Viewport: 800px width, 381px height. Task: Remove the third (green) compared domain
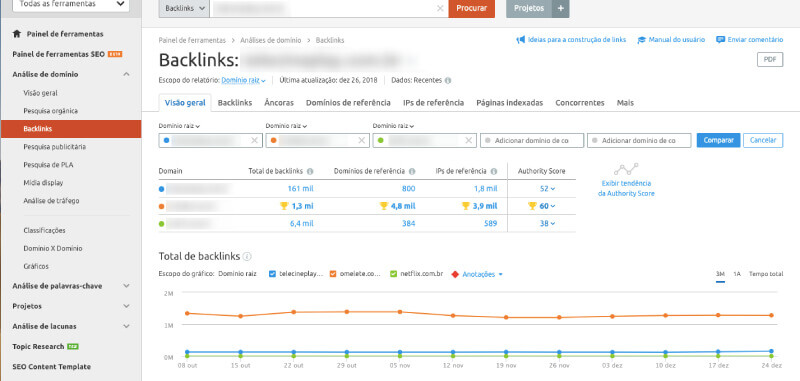tap(468, 140)
